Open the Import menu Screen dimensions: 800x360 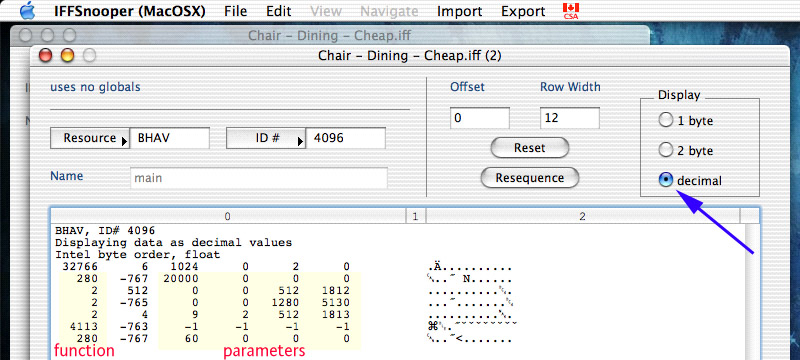tap(460, 11)
